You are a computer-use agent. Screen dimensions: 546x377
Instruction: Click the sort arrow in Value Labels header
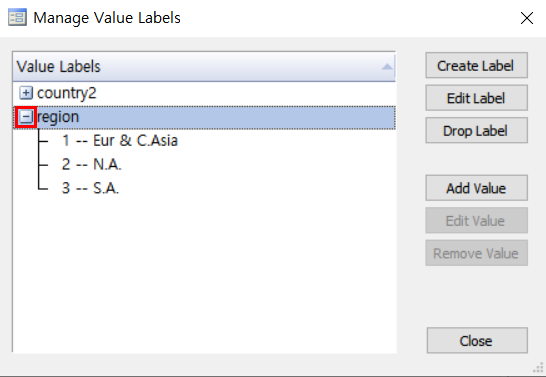387,66
